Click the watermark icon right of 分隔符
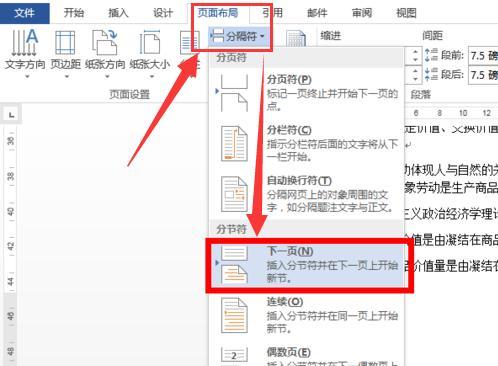Screen dimensions: 498x366 tap(296, 39)
